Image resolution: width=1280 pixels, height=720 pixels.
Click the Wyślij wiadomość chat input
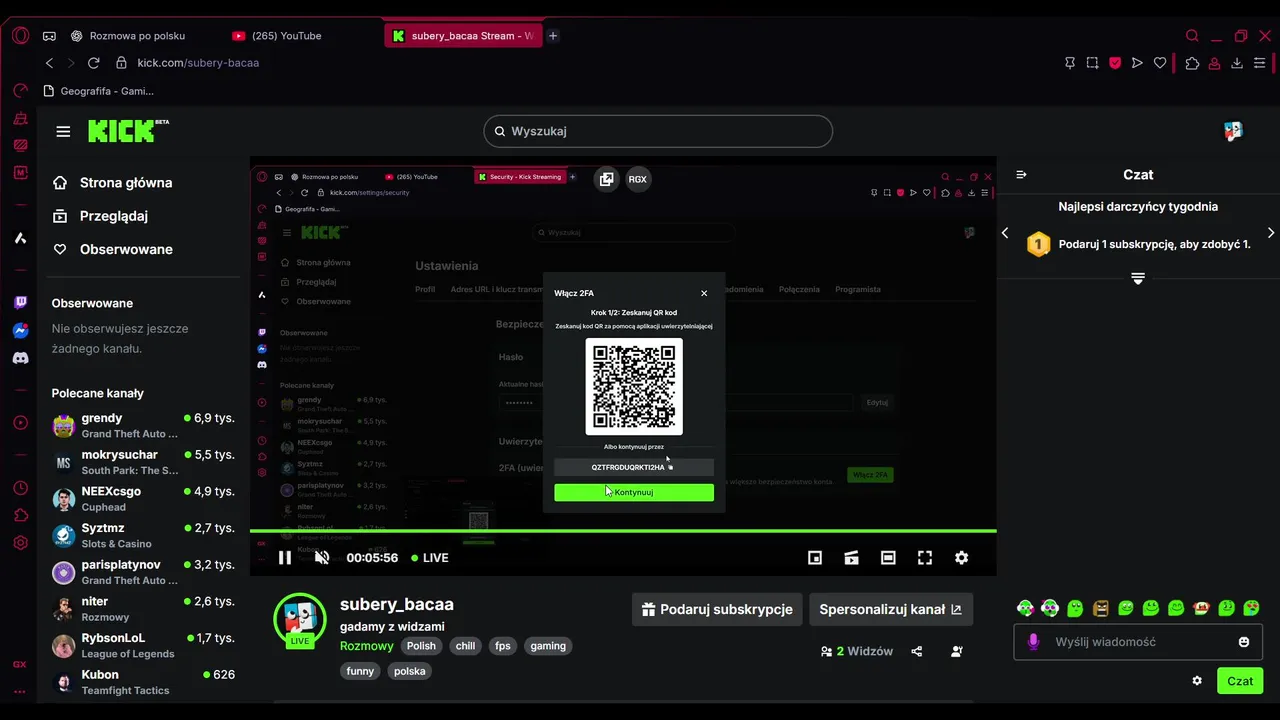click(1138, 642)
